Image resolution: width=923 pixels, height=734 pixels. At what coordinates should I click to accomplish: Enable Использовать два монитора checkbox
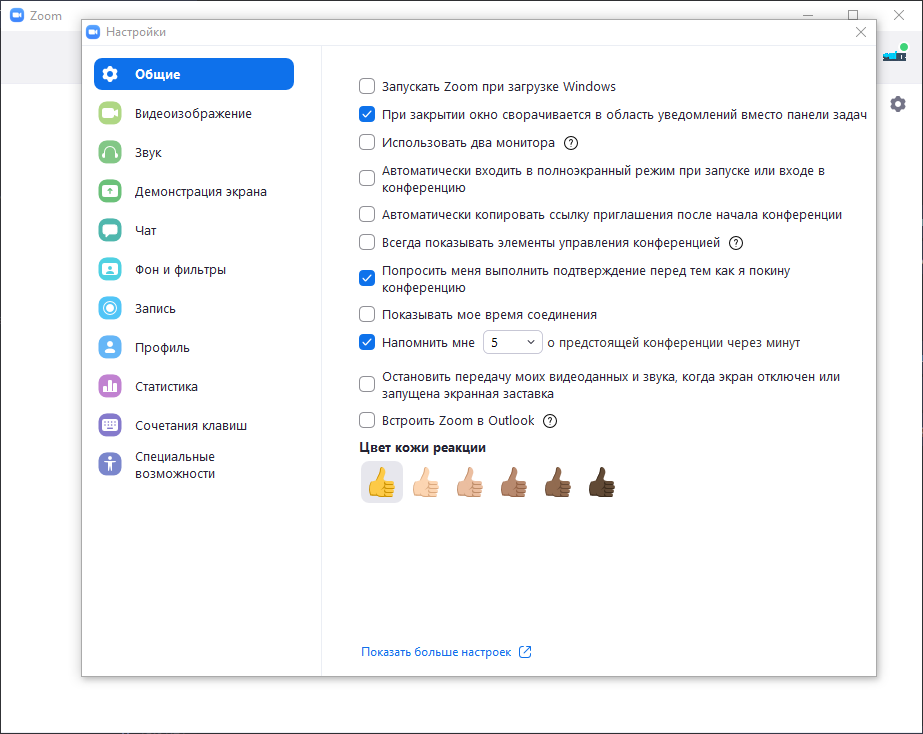pyautogui.click(x=367, y=142)
